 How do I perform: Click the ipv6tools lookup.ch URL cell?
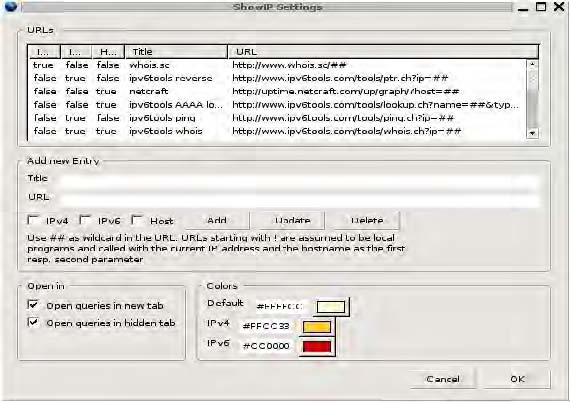point(376,105)
